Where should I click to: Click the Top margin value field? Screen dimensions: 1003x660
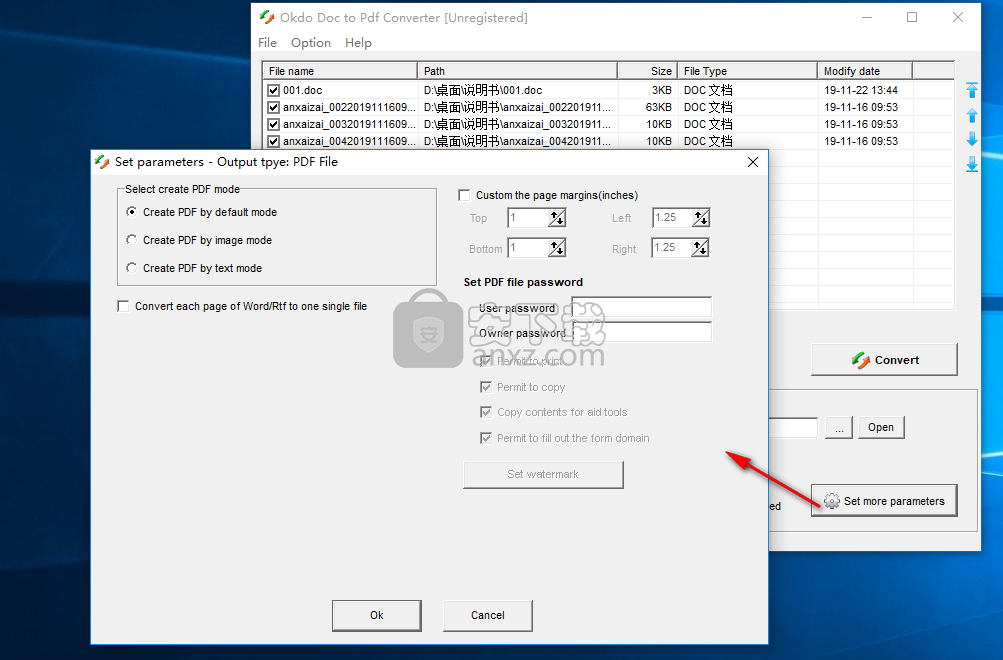[x=529, y=218]
